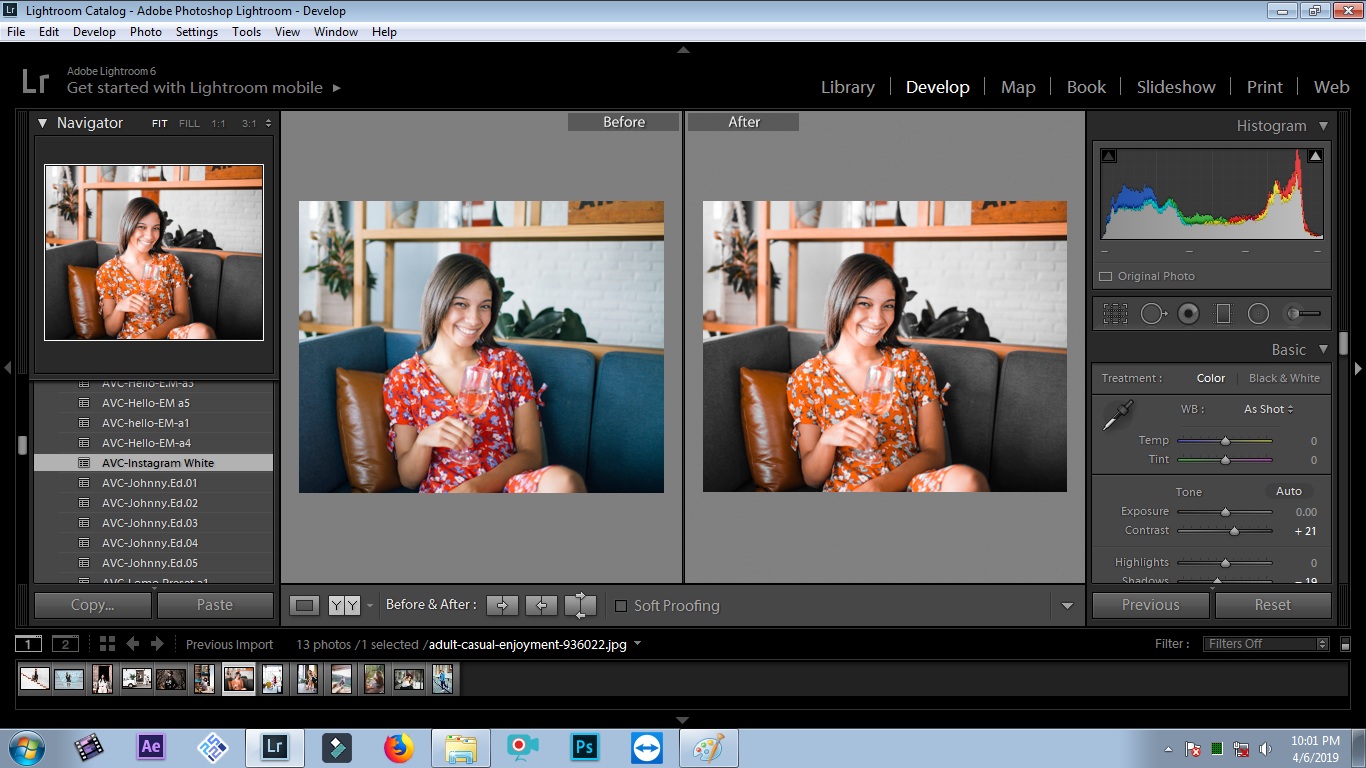Open the WB As Shot dropdown
Image resolution: width=1366 pixels, height=768 pixels.
pyautogui.click(x=1268, y=409)
